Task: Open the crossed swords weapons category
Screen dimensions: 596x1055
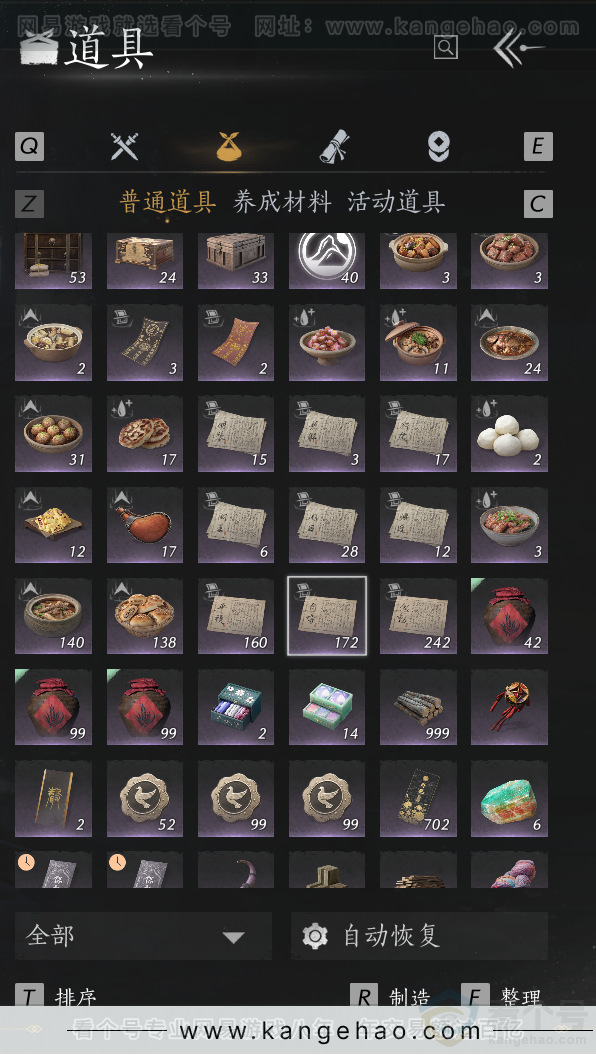Action: pos(124,146)
